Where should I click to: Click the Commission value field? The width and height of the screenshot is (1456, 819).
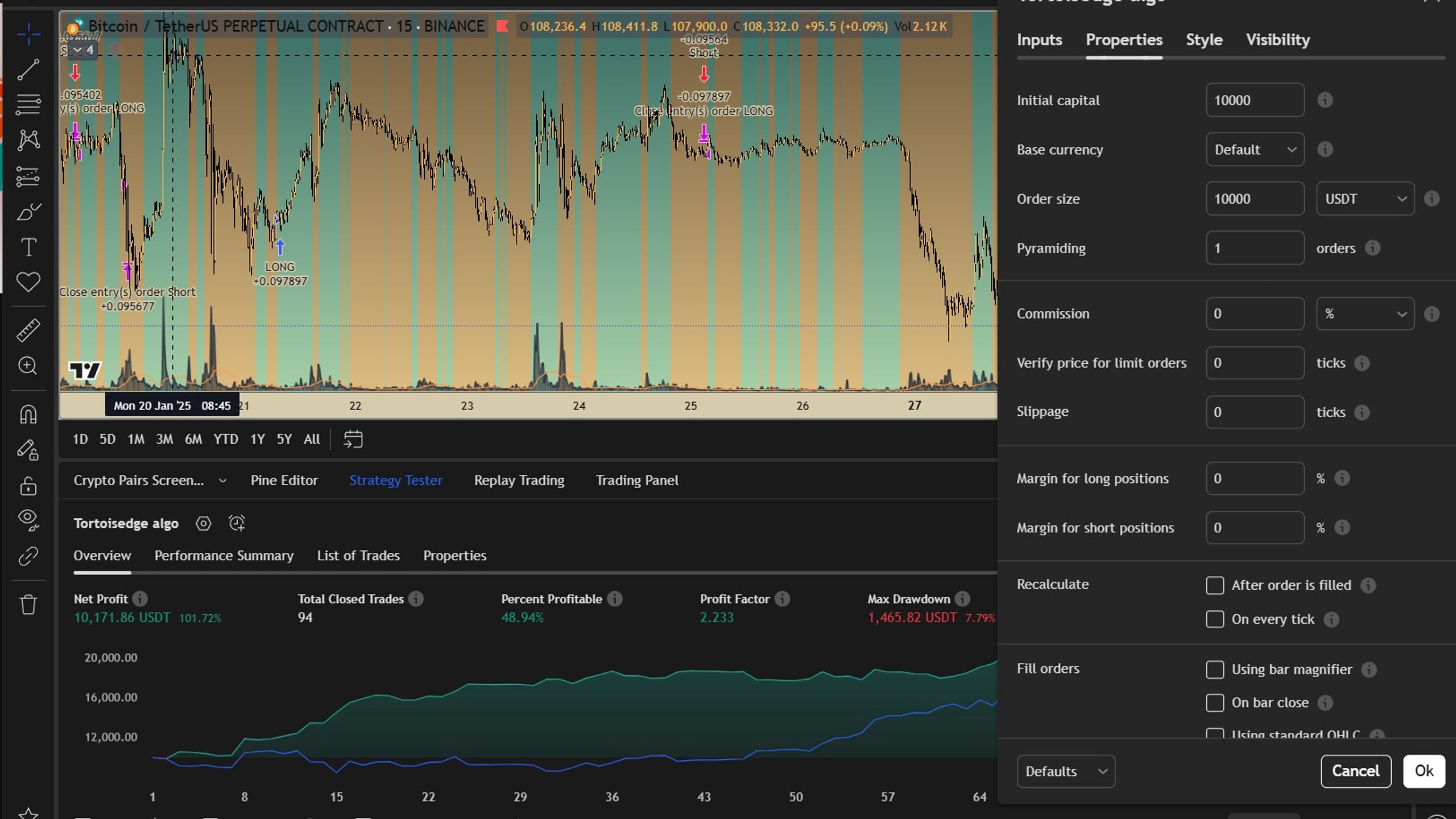click(1255, 313)
